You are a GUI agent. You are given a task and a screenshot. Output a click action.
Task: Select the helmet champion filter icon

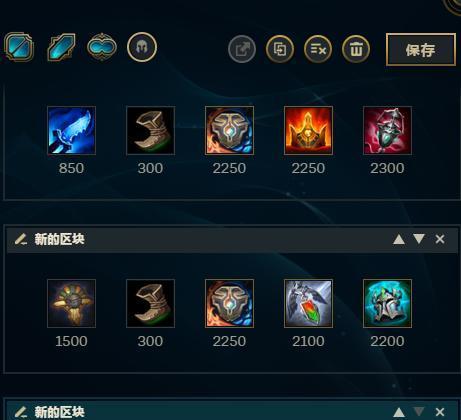pos(142,47)
